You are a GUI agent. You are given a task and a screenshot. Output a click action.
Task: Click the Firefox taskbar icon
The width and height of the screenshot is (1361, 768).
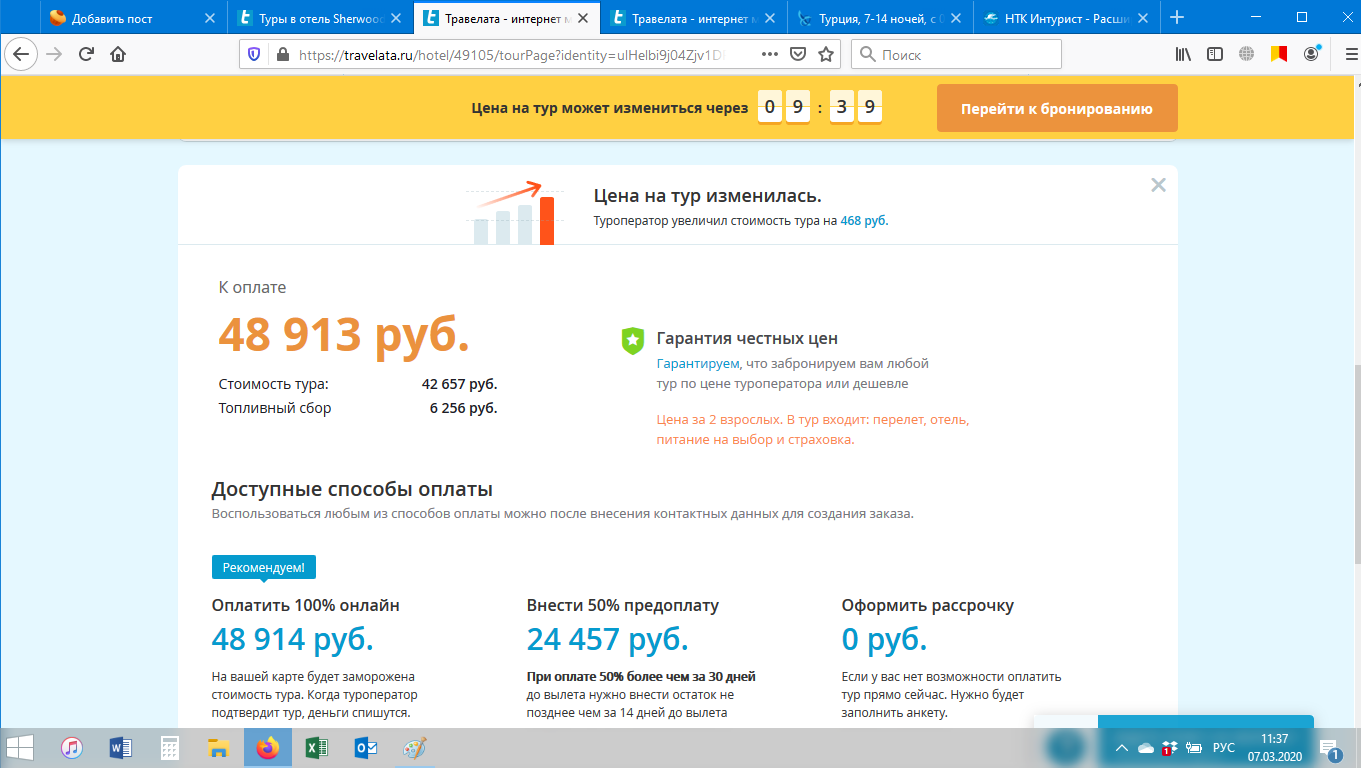(x=267, y=747)
